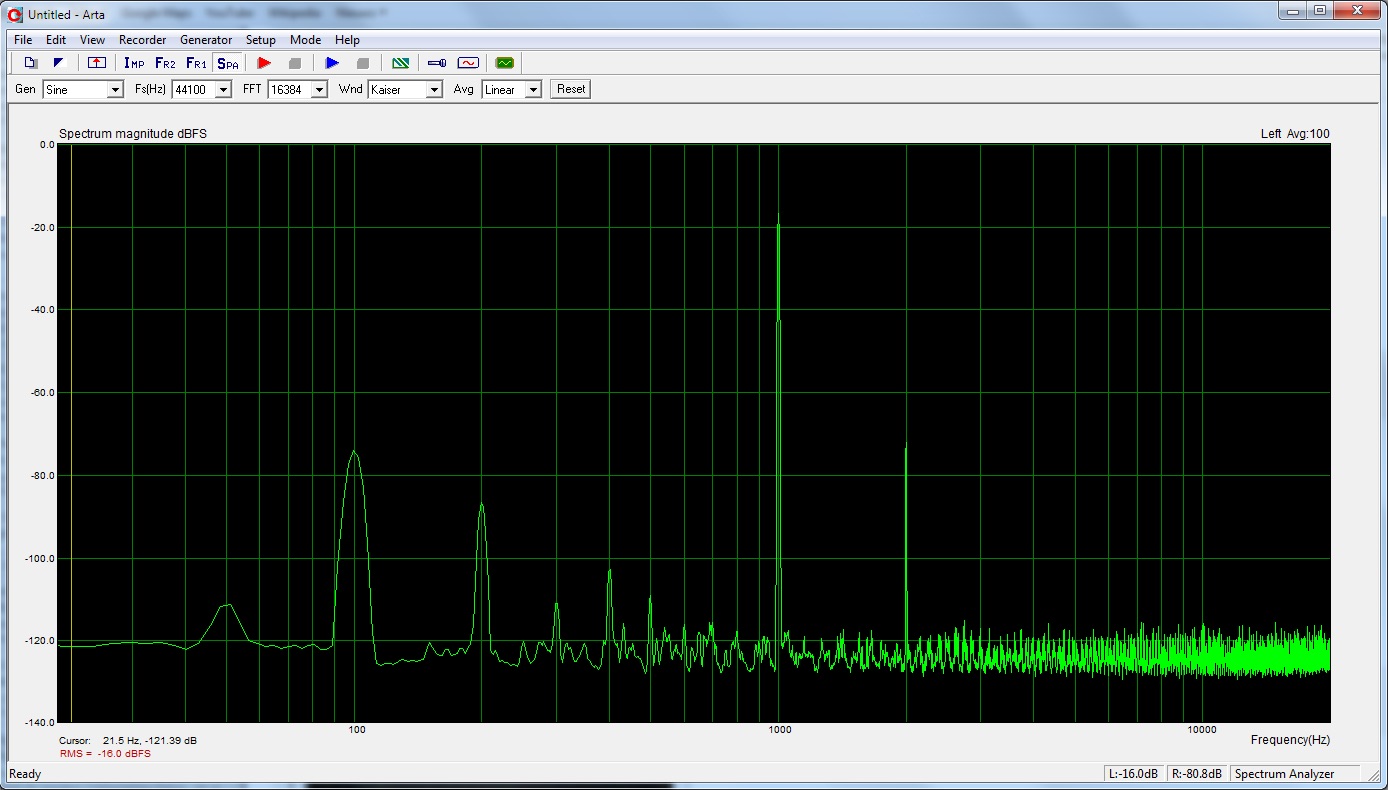
Task: Minimize the Arta window
Action: coord(1295,10)
